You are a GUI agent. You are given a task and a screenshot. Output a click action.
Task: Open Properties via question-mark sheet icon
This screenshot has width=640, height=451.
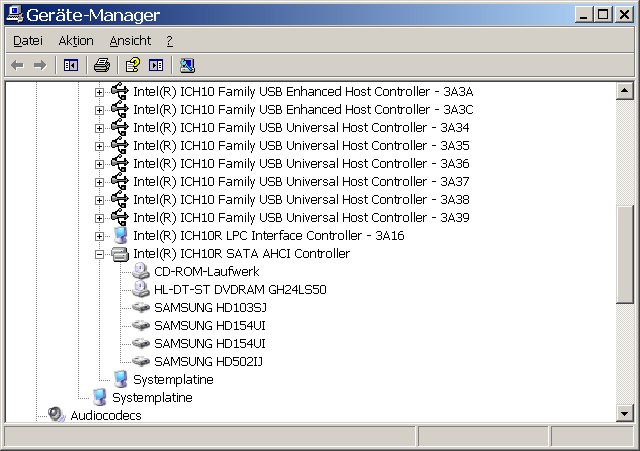point(132,65)
